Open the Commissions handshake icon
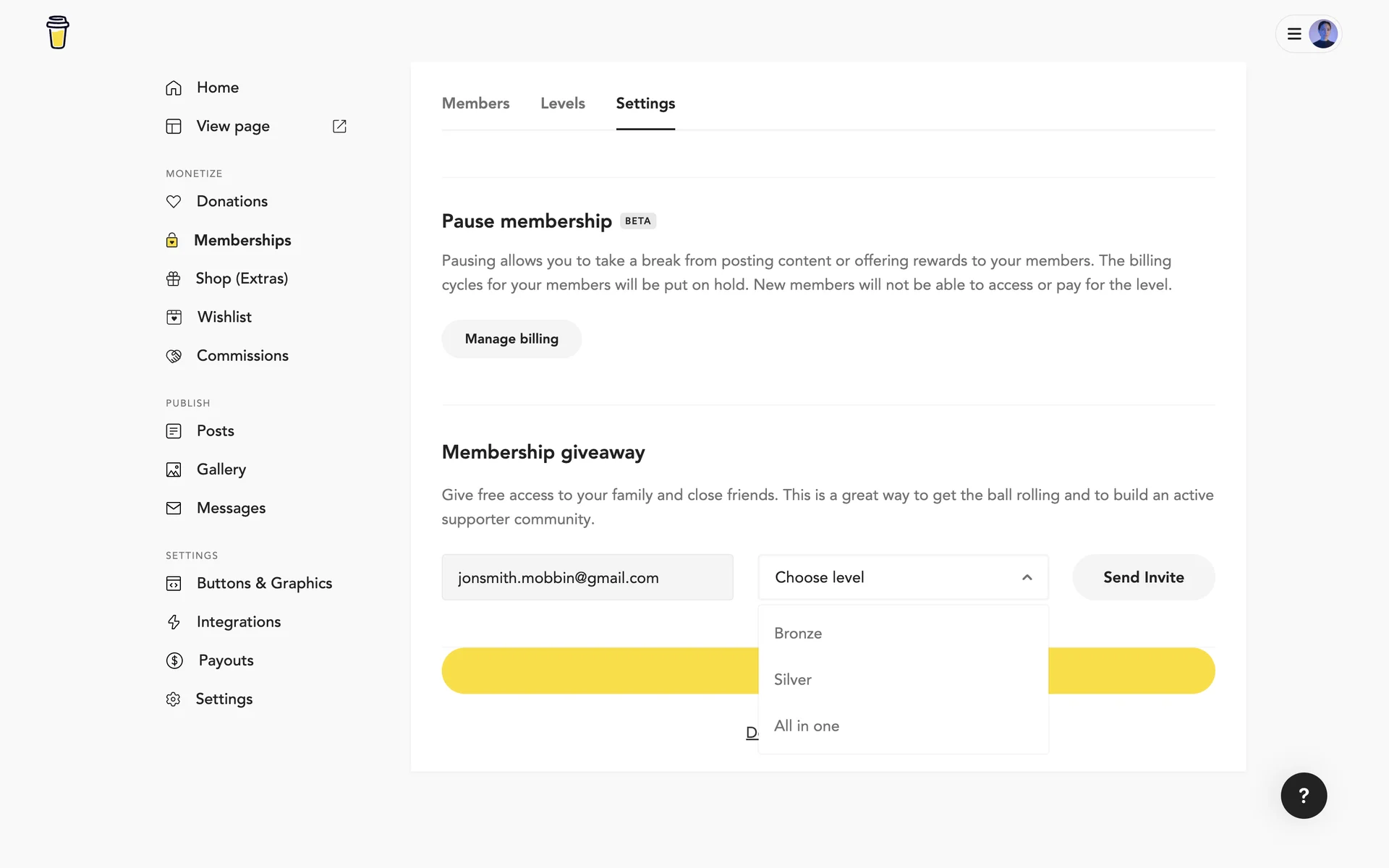 pos(174,356)
